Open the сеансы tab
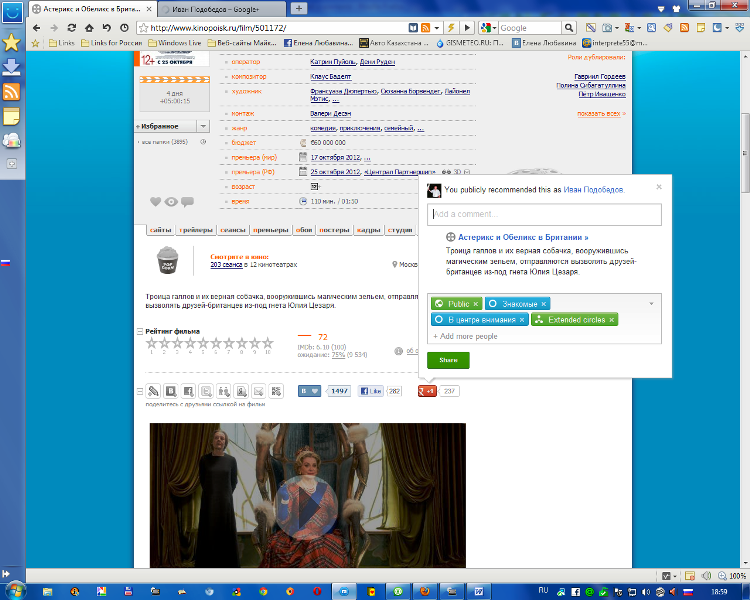Image resolution: width=750 pixels, height=600 pixels. point(233,230)
